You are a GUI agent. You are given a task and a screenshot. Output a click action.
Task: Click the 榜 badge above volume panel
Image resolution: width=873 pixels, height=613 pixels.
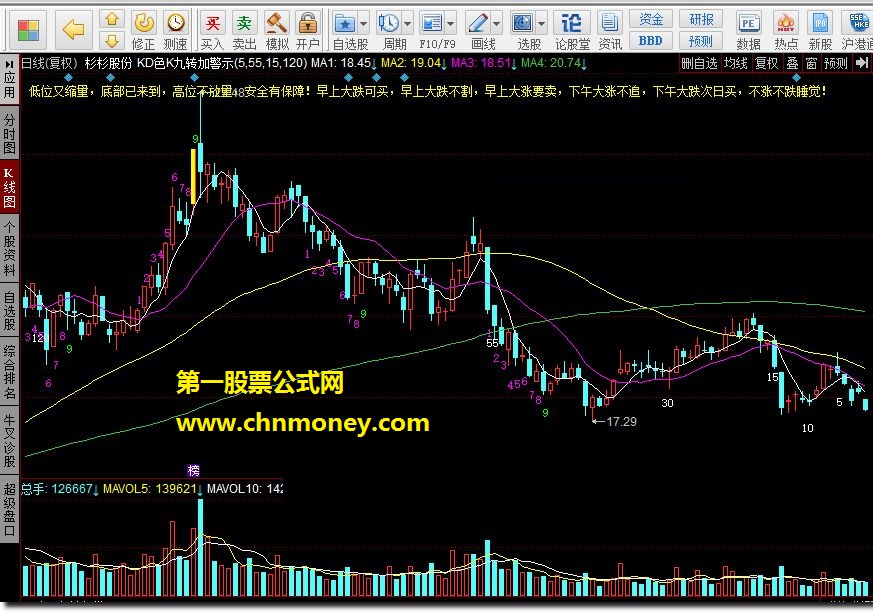tap(193, 470)
